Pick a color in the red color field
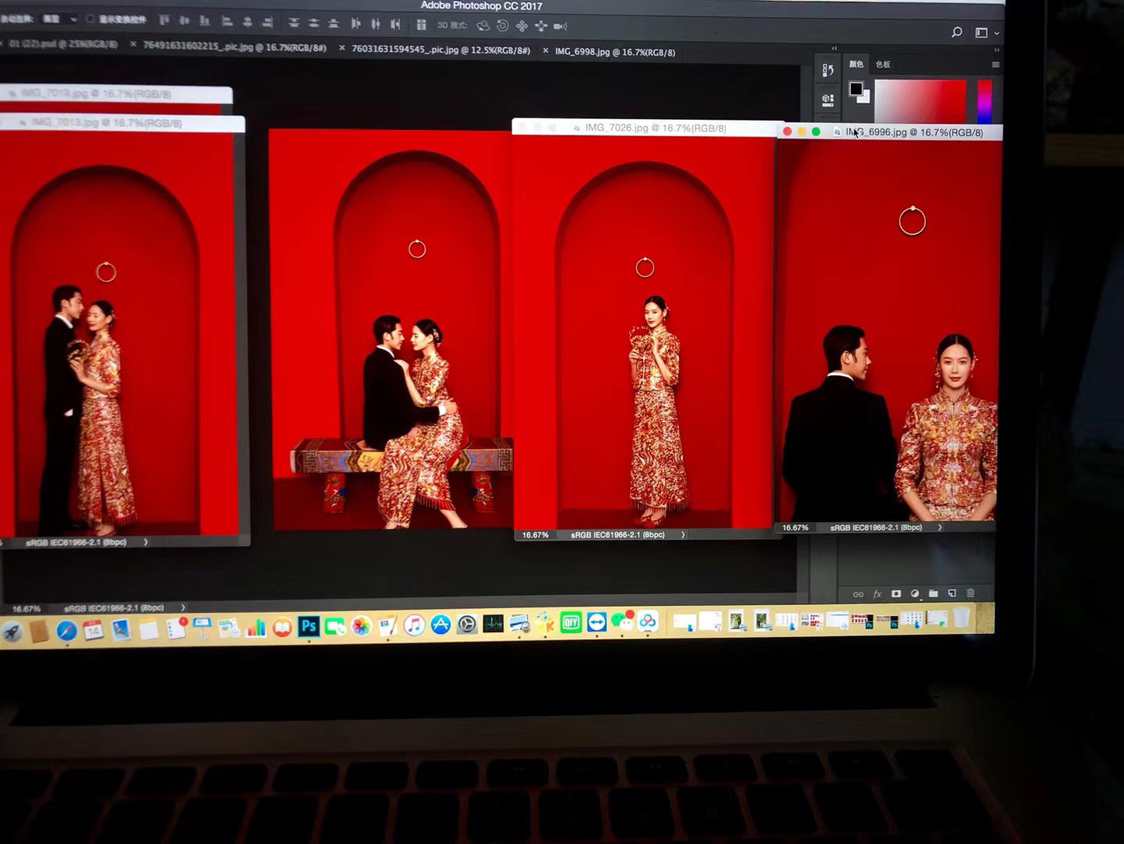This screenshot has width=1124, height=844. pos(920,101)
